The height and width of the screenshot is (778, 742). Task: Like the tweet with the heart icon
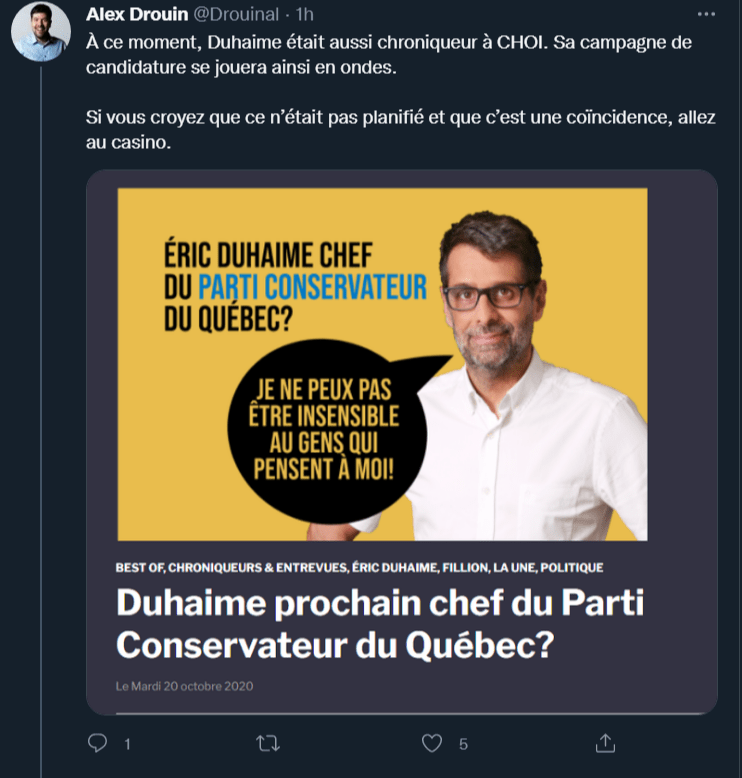432,743
